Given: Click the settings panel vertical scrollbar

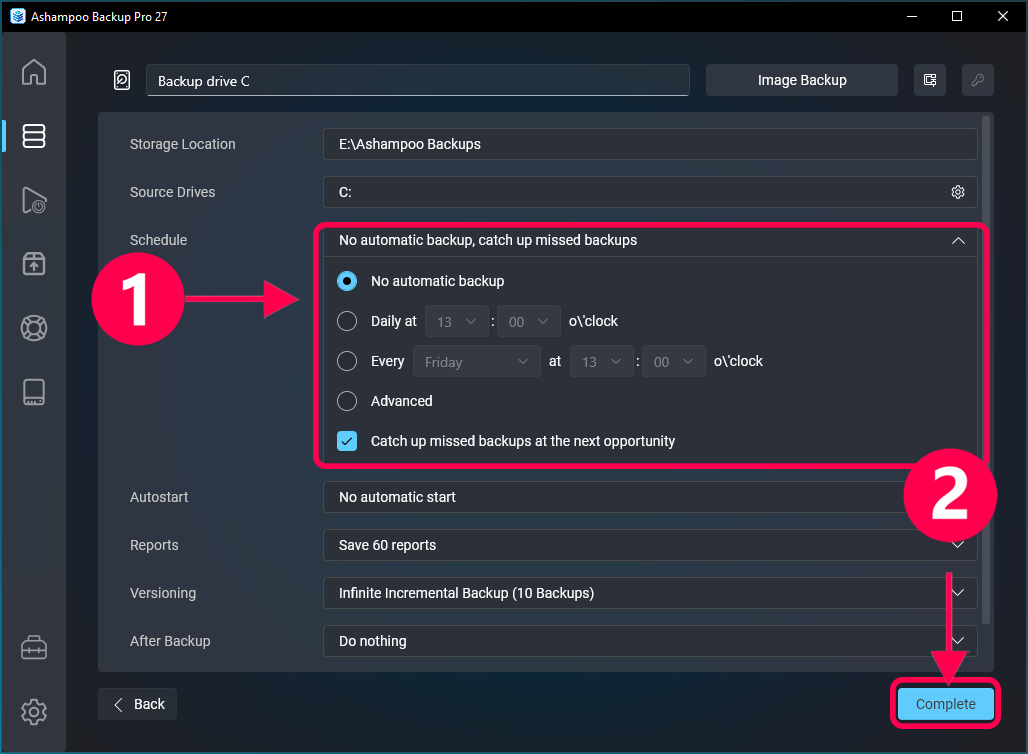Looking at the screenshot, I should pyautogui.click(x=986, y=369).
